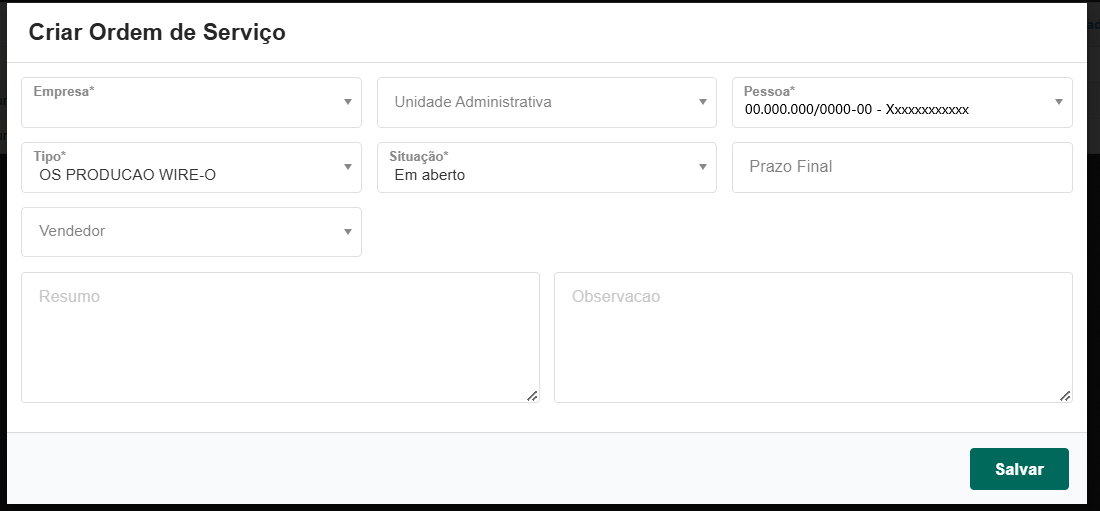Select the OS PRODUCAO WIRE-O type value
The width and height of the screenshot is (1100, 511).
point(127,175)
